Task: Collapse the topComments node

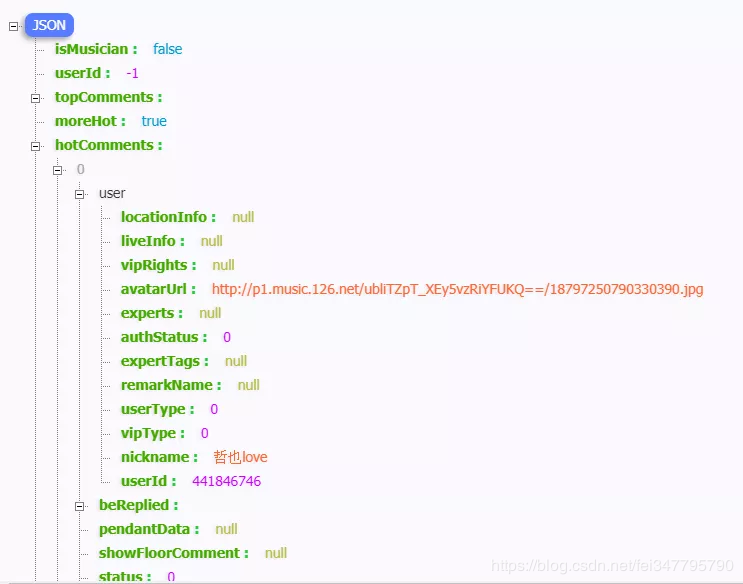Action: point(35,98)
